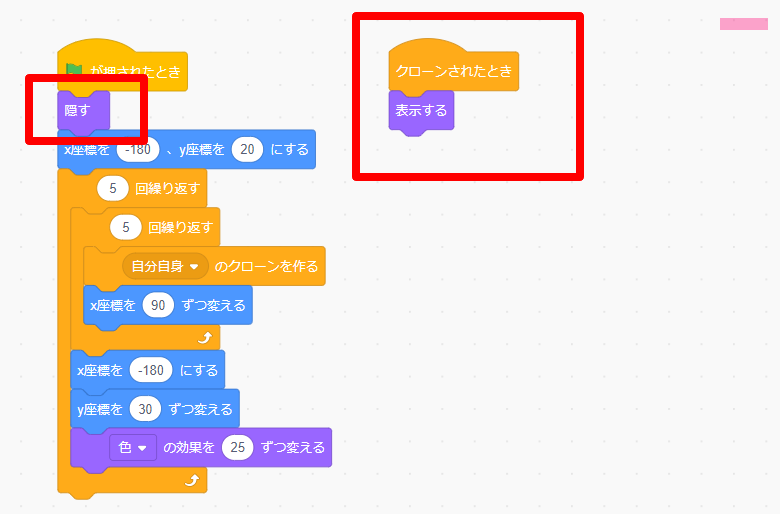Click the green flag hat block
The width and height of the screenshot is (780, 514).
tap(122, 68)
